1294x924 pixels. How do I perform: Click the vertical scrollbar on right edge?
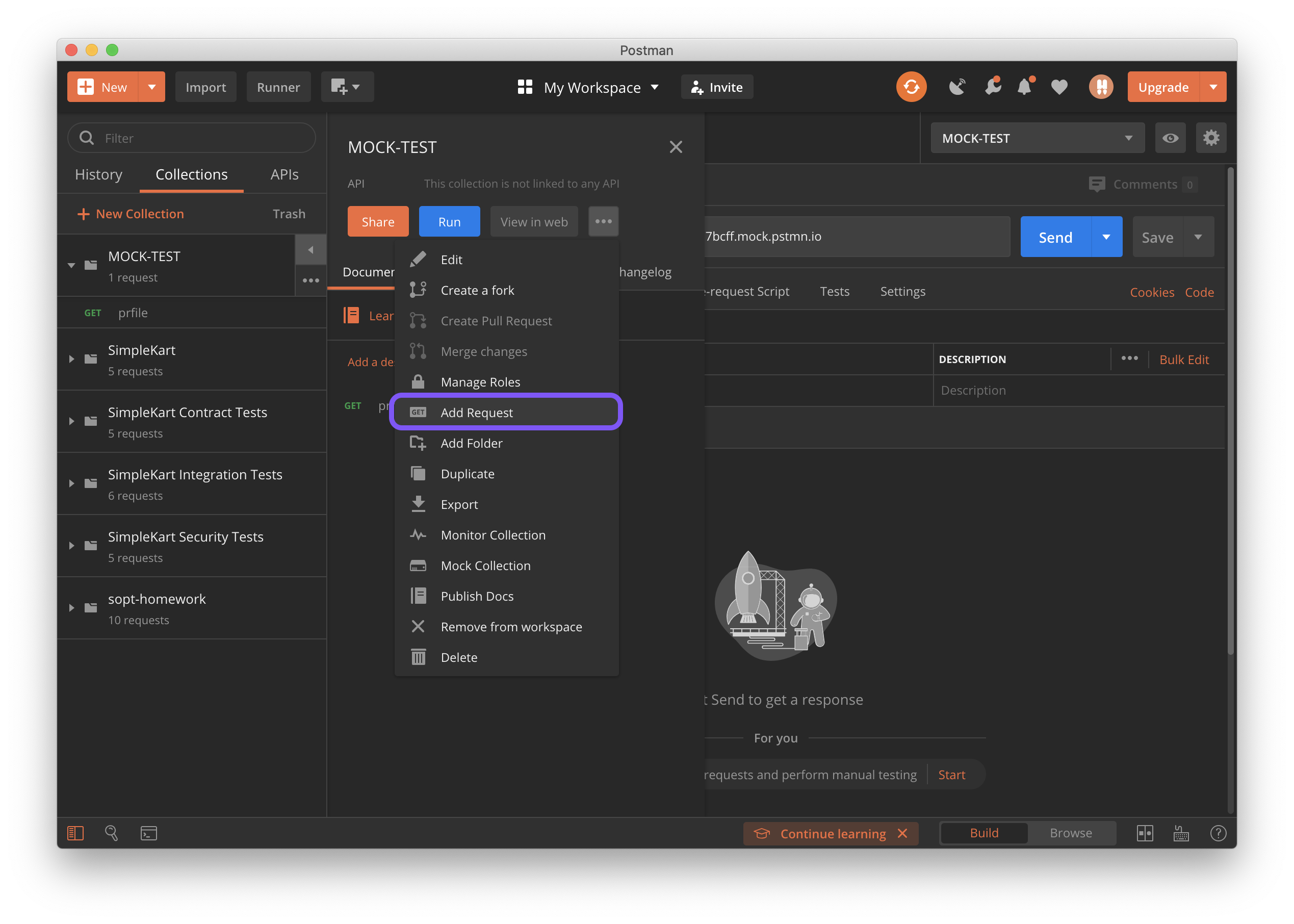tap(1230, 409)
